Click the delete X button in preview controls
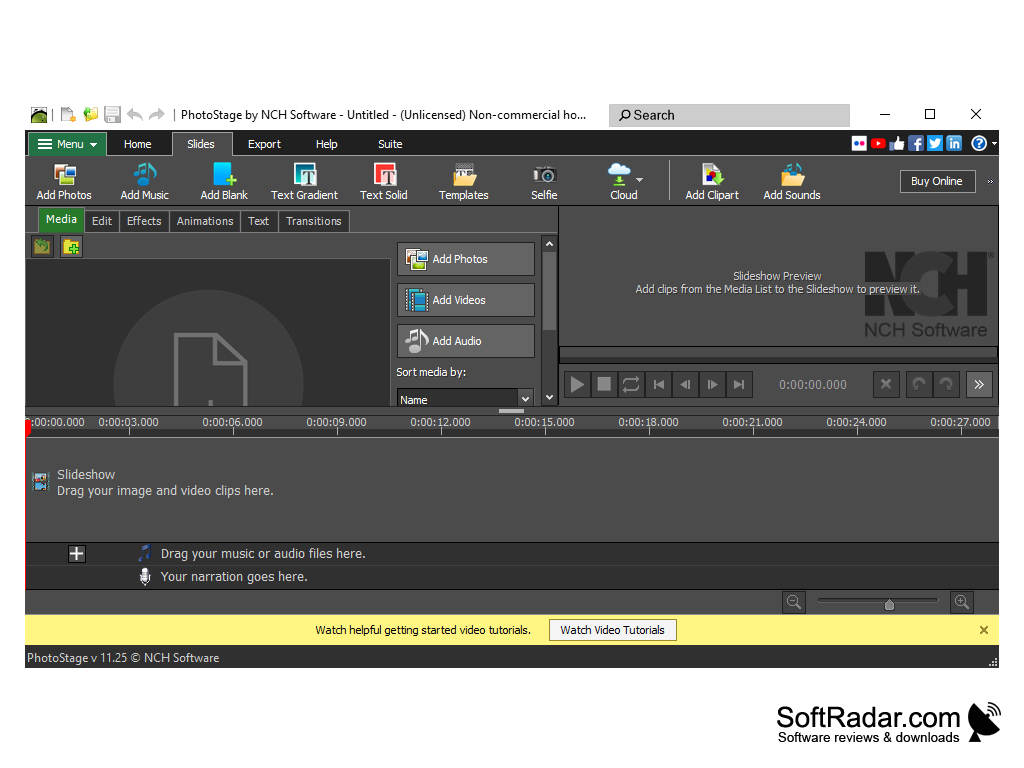Viewport: 1024px width, 768px height. [x=886, y=385]
